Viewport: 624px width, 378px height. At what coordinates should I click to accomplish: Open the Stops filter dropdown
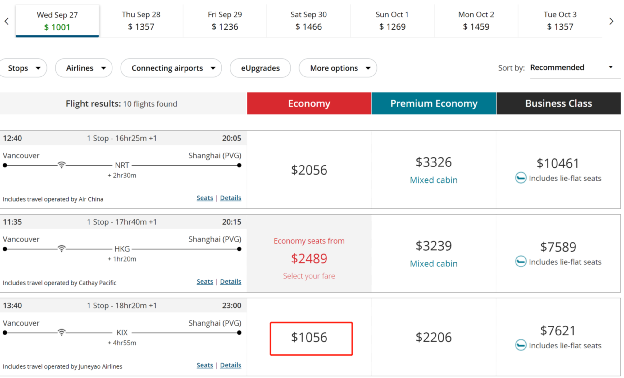(23, 68)
